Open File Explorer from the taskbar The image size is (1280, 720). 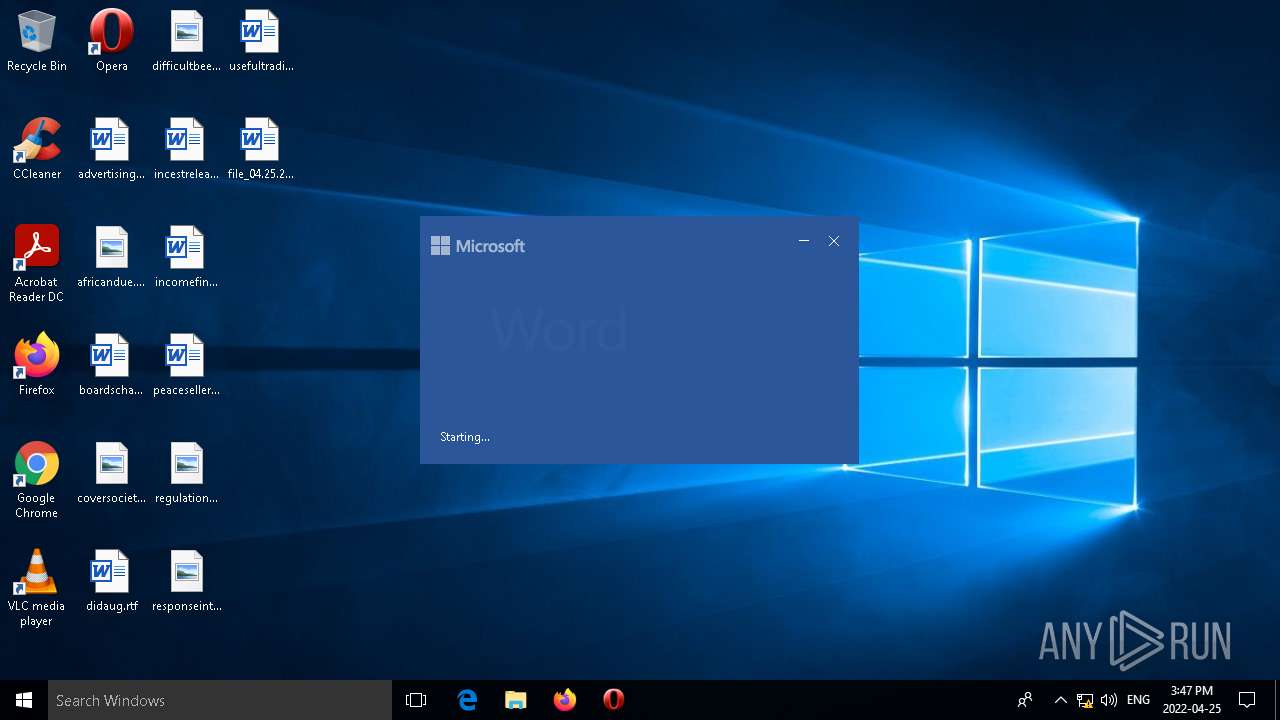(516, 700)
